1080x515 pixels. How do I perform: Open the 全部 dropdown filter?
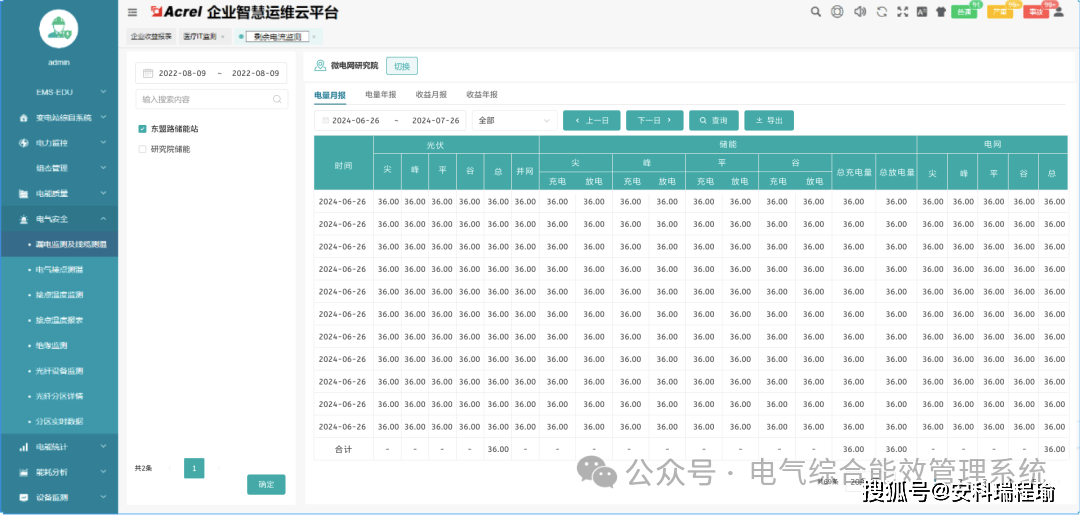(514, 120)
